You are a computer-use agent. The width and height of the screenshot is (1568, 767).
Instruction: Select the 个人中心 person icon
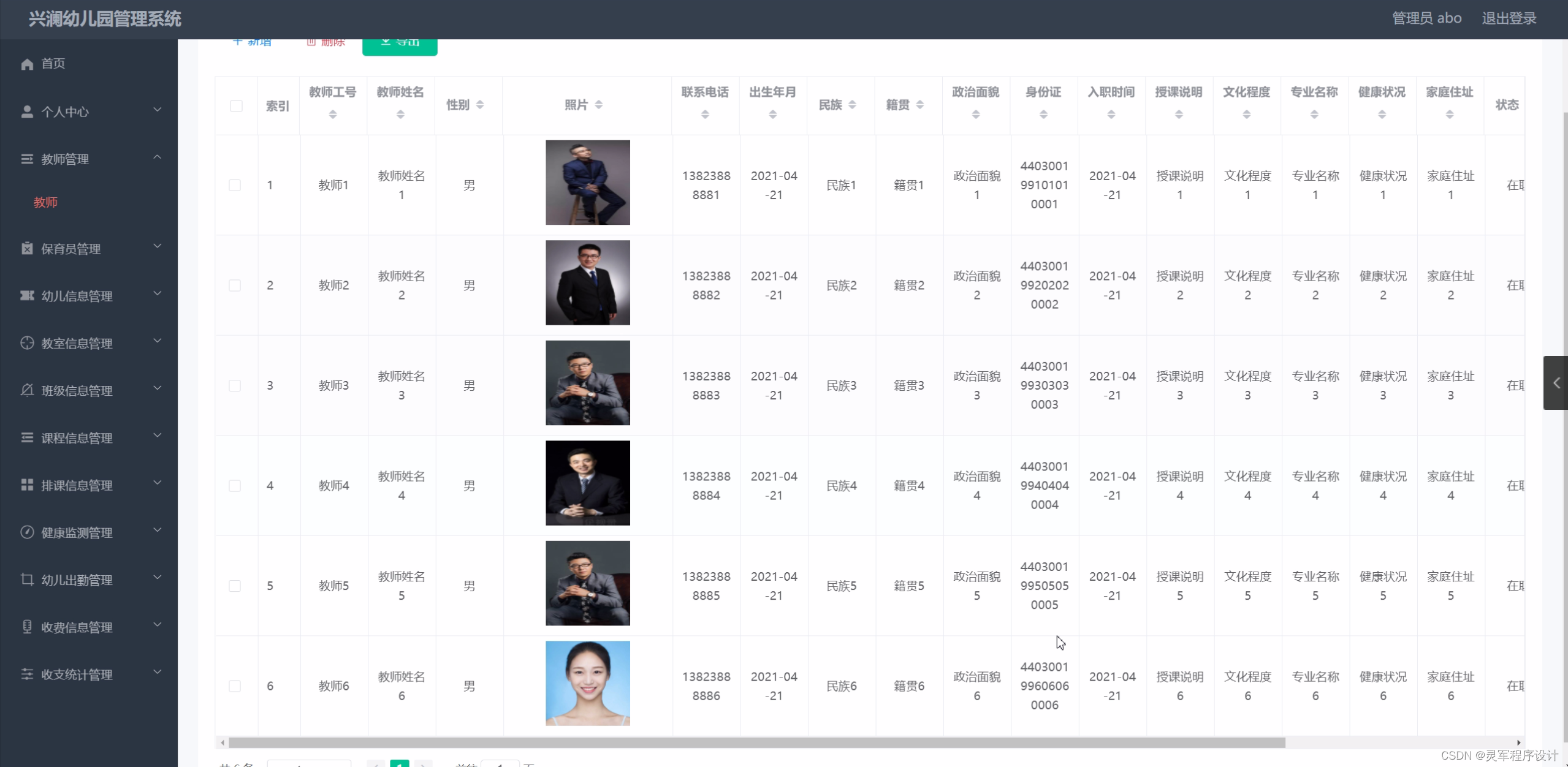click(x=26, y=111)
